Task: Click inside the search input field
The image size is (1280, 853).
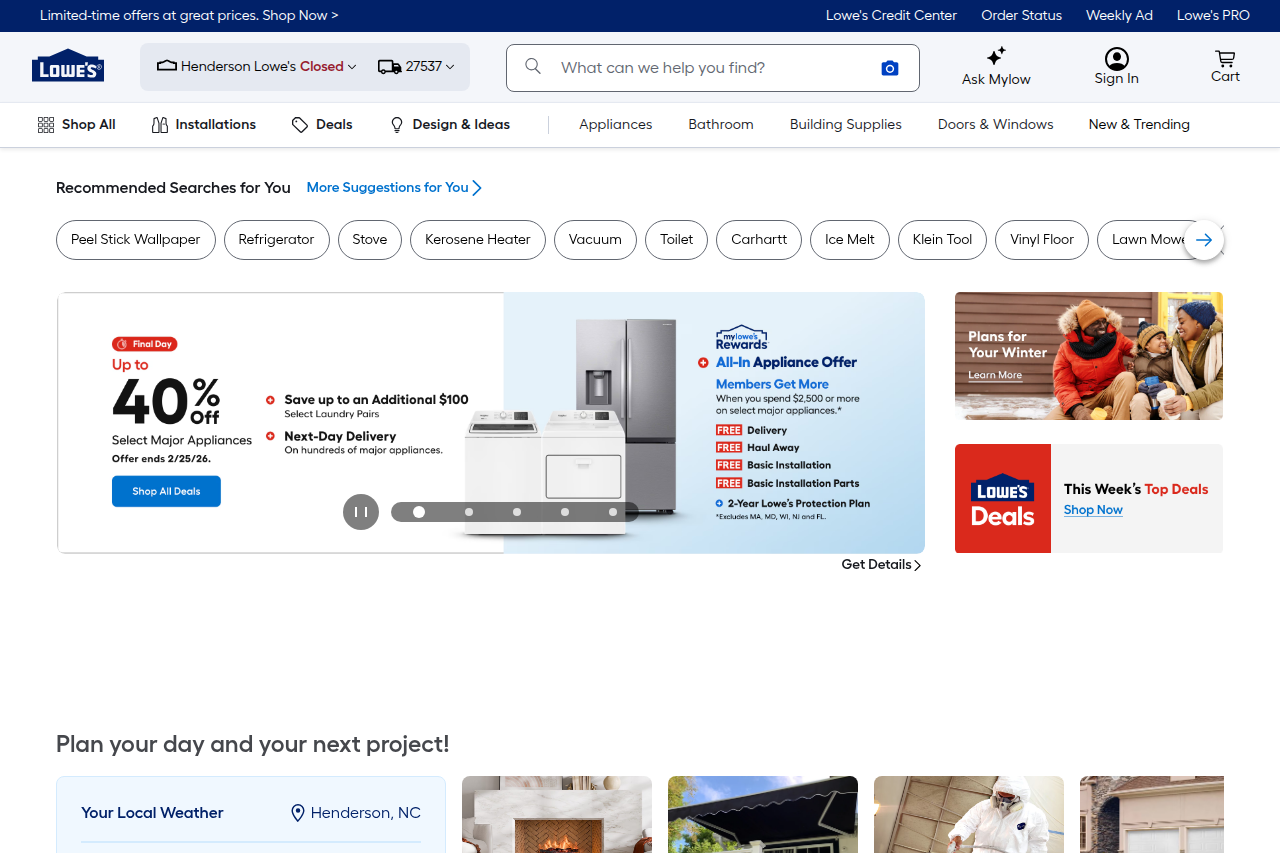Action: coord(700,67)
